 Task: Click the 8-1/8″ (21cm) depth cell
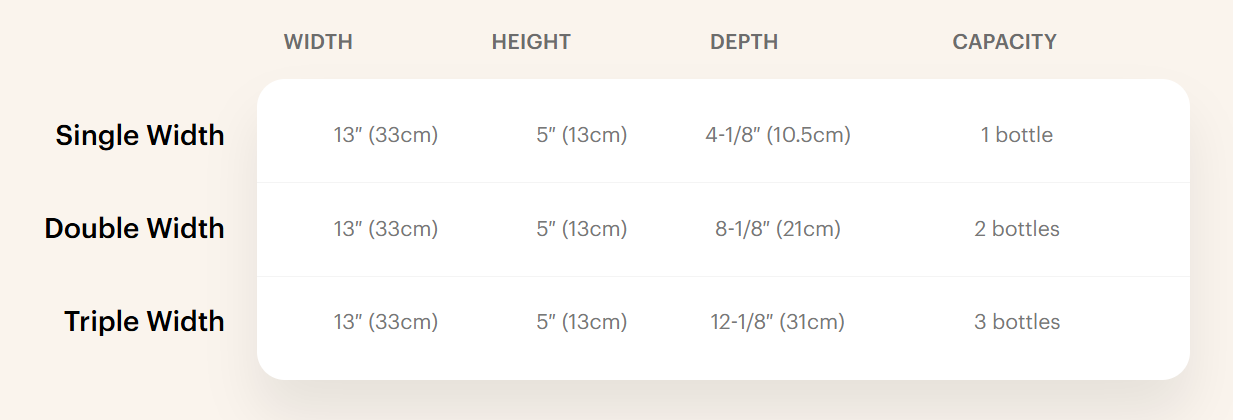(x=778, y=229)
